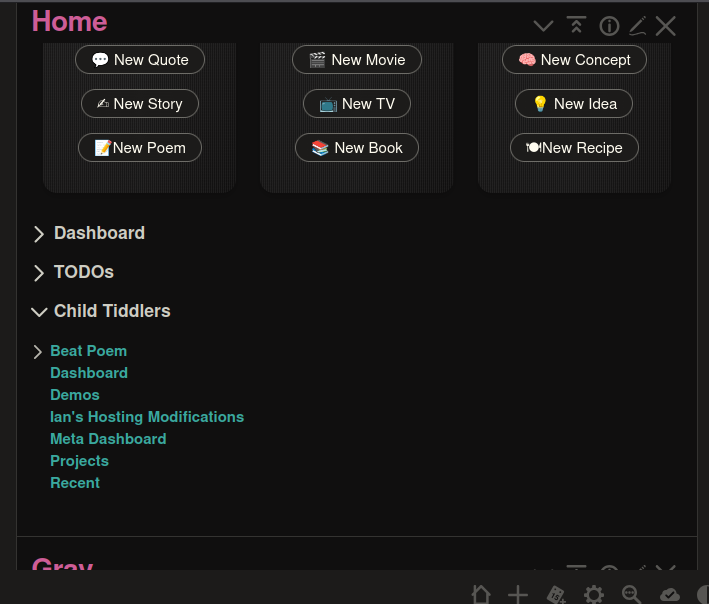The image size is (709, 604).
Task: Edit the Home tiddler with pencil icon
Action: click(x=638, y=26)
